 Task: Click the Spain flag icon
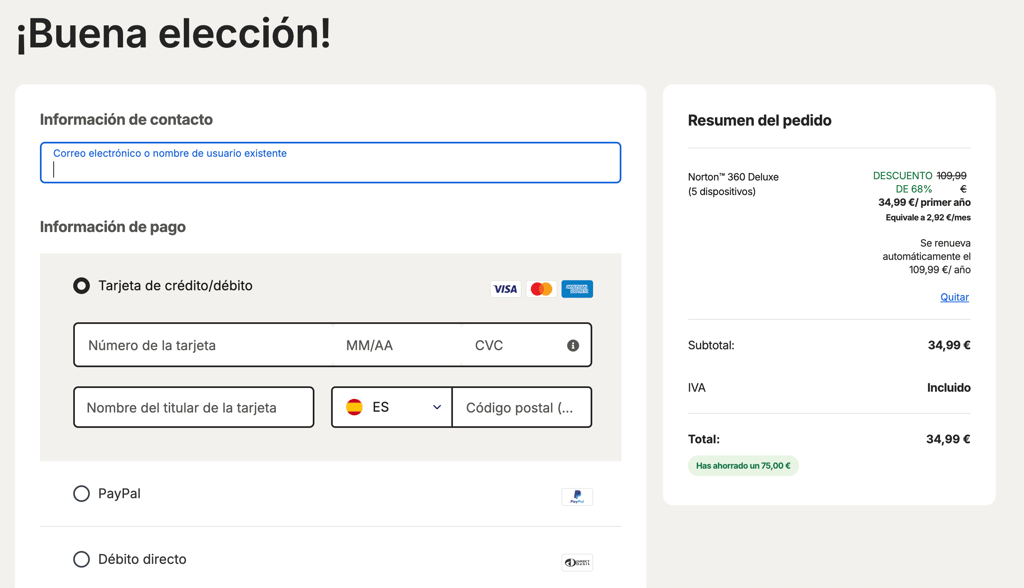tap(355, 407)
